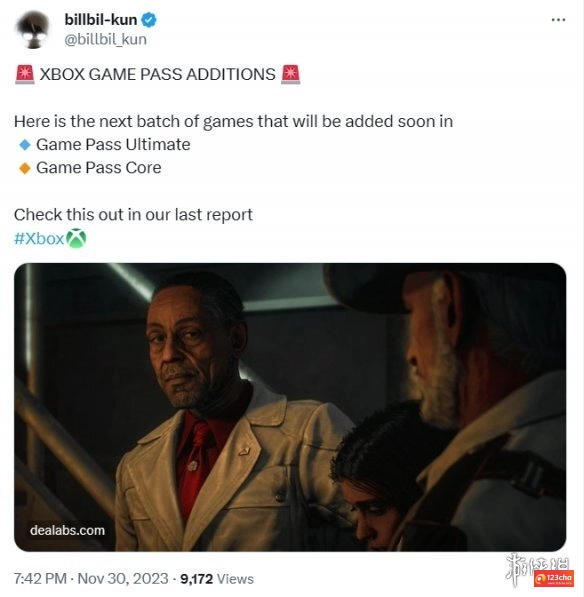Viewport: 584px width, 597px height.
Task: Open the @billbil_kun handle link
Action: point(105,39)
